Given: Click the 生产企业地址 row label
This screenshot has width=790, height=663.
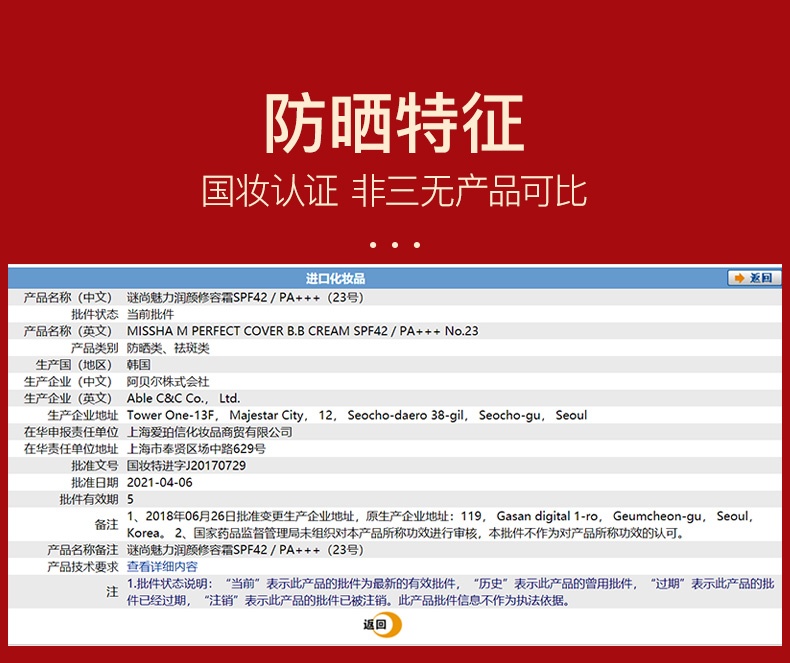Looking at the screenshot, I should (83, 415).
